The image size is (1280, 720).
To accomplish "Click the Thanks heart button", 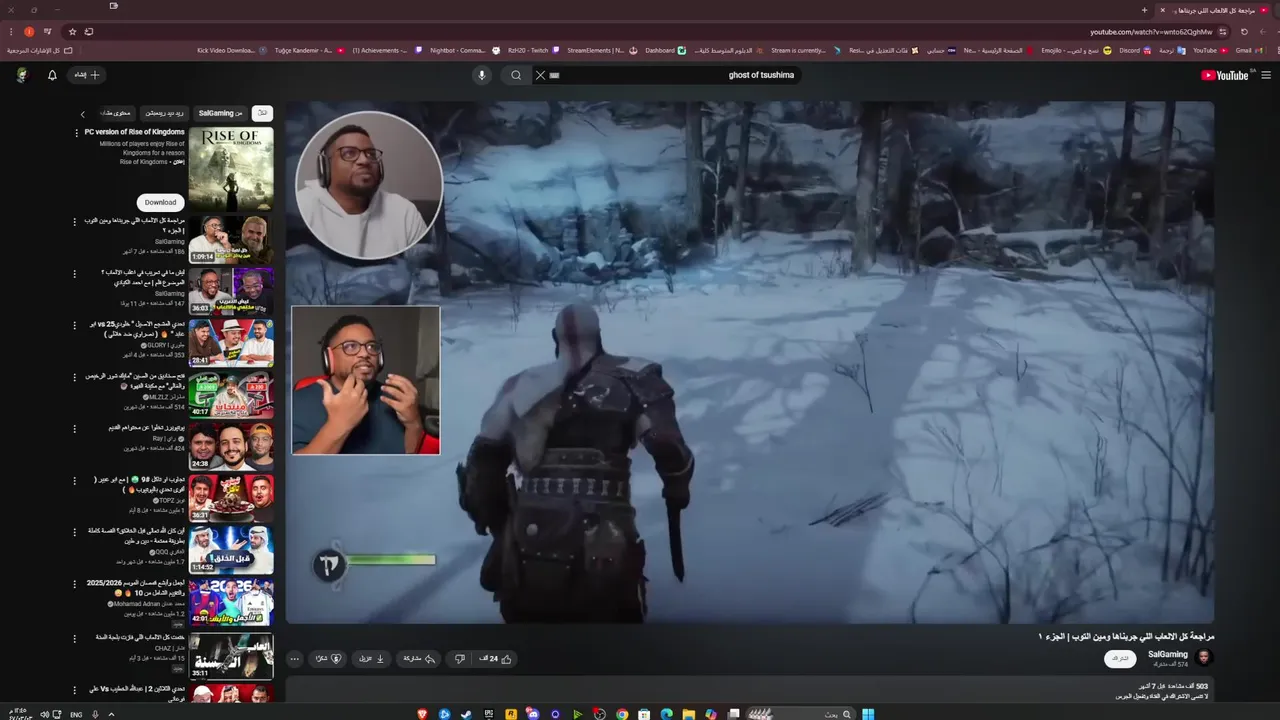I will [x=329, y=659].
